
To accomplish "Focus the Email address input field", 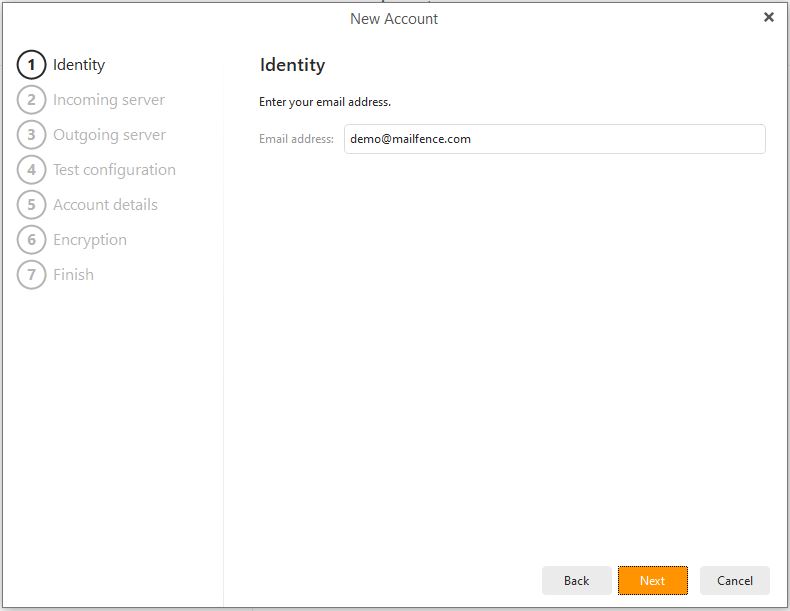I will click(x=555, y=139).
